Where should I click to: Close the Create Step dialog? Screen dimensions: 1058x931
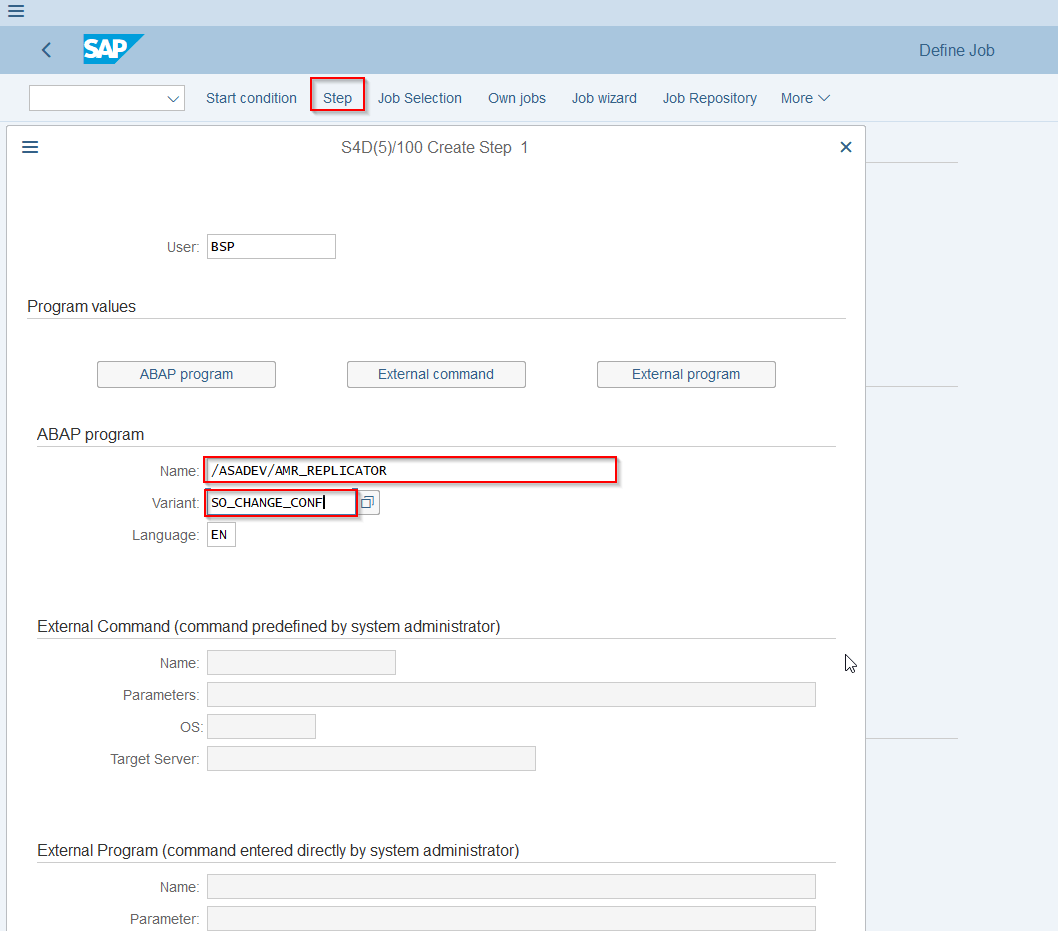[x=845, y=147]
